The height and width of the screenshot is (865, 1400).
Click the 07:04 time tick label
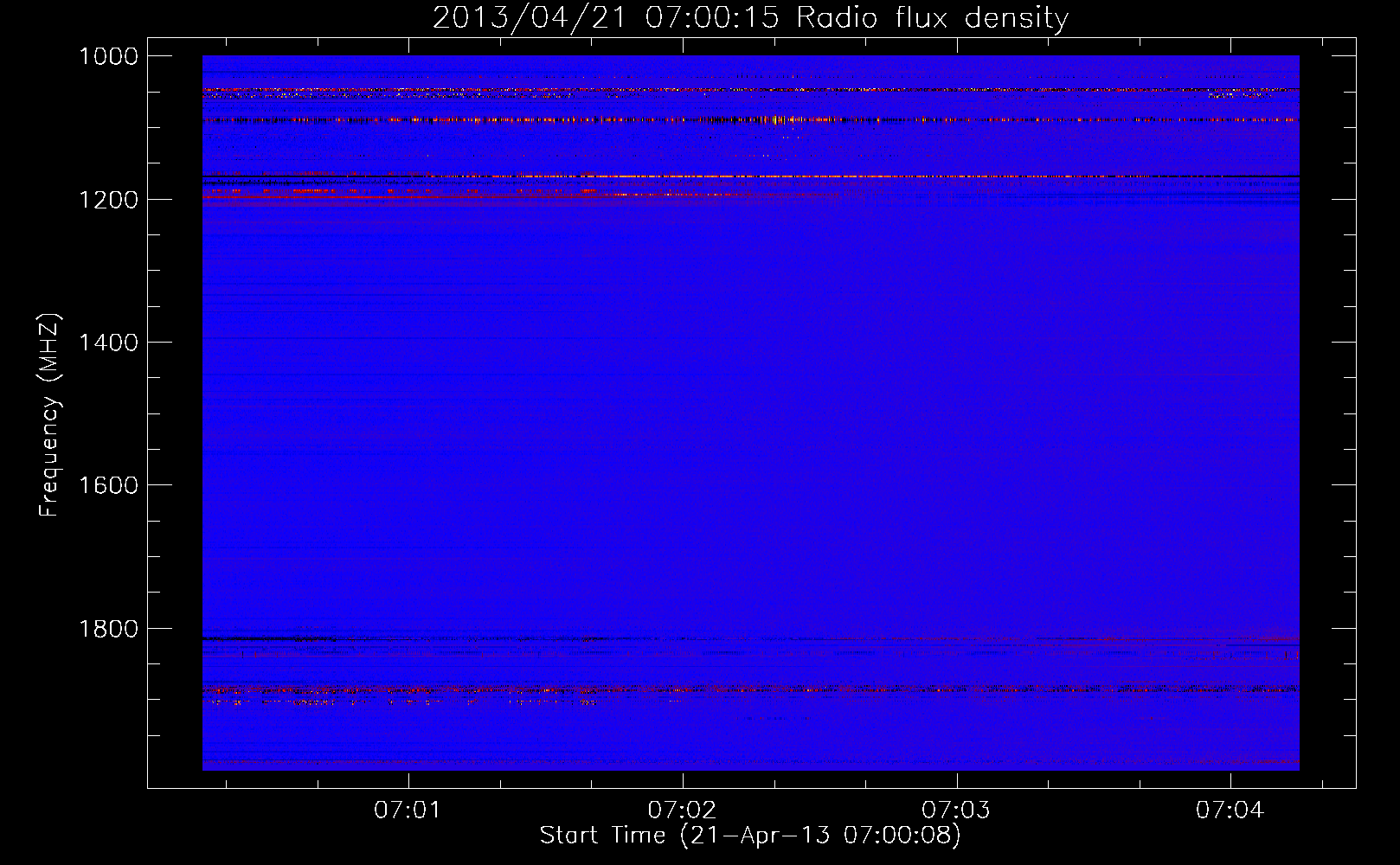click(x=1230, y=811)
